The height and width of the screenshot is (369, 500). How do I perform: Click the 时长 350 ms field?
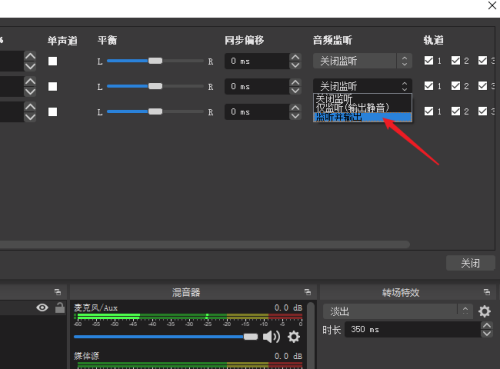tap(413, 329)
